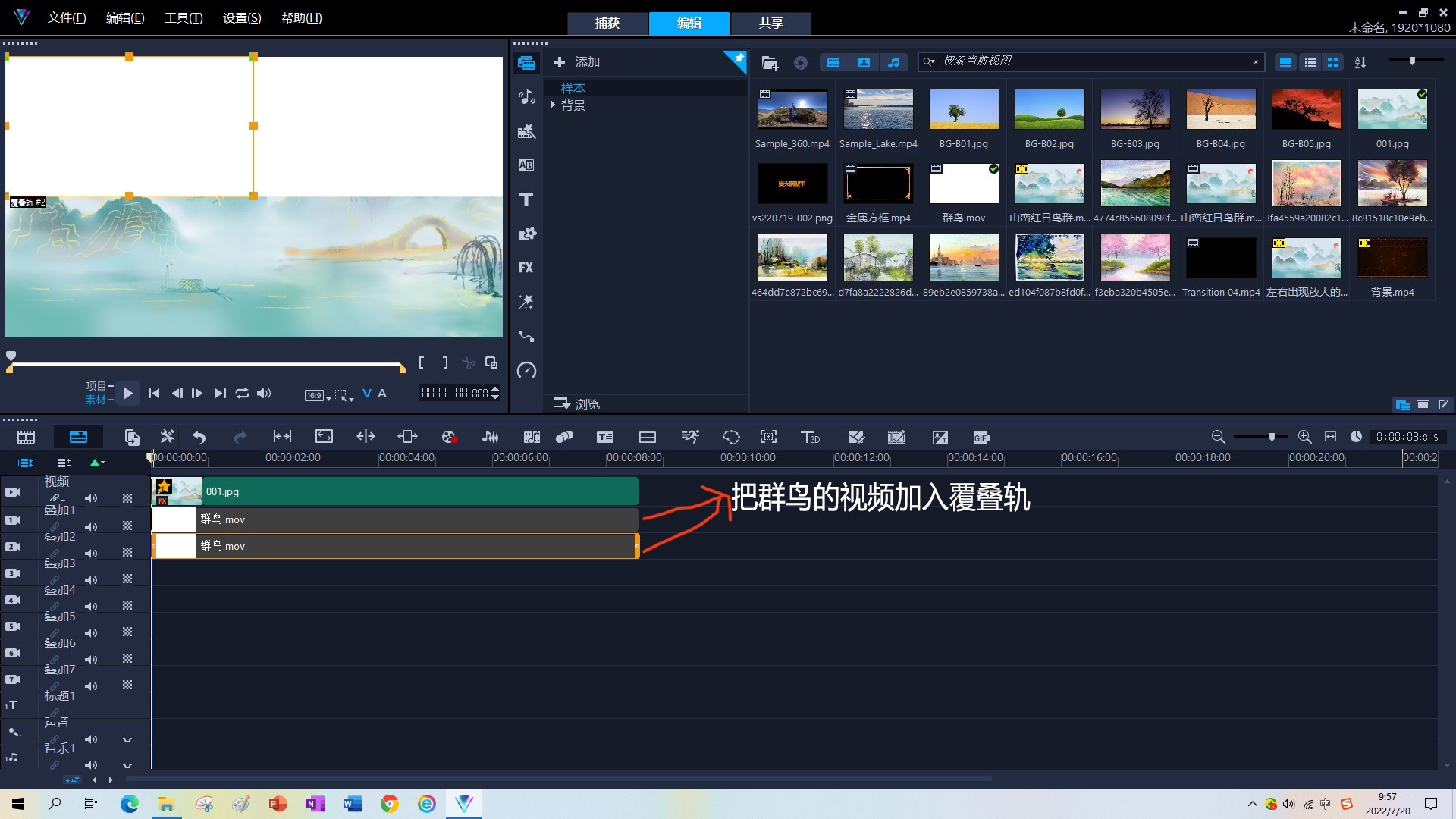Switch preview to 项目 project mode
1456x819 pixels.
tap(97, 386)
